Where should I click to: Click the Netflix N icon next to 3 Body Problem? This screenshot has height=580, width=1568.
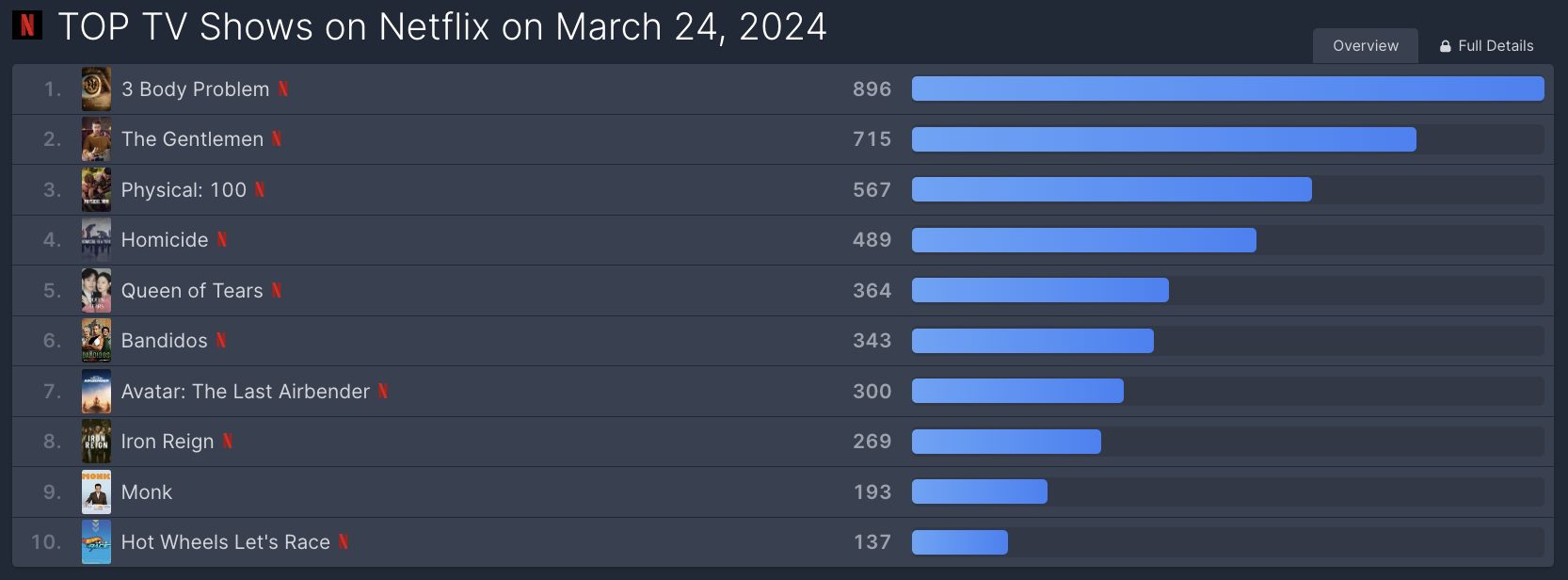(282, 89)
